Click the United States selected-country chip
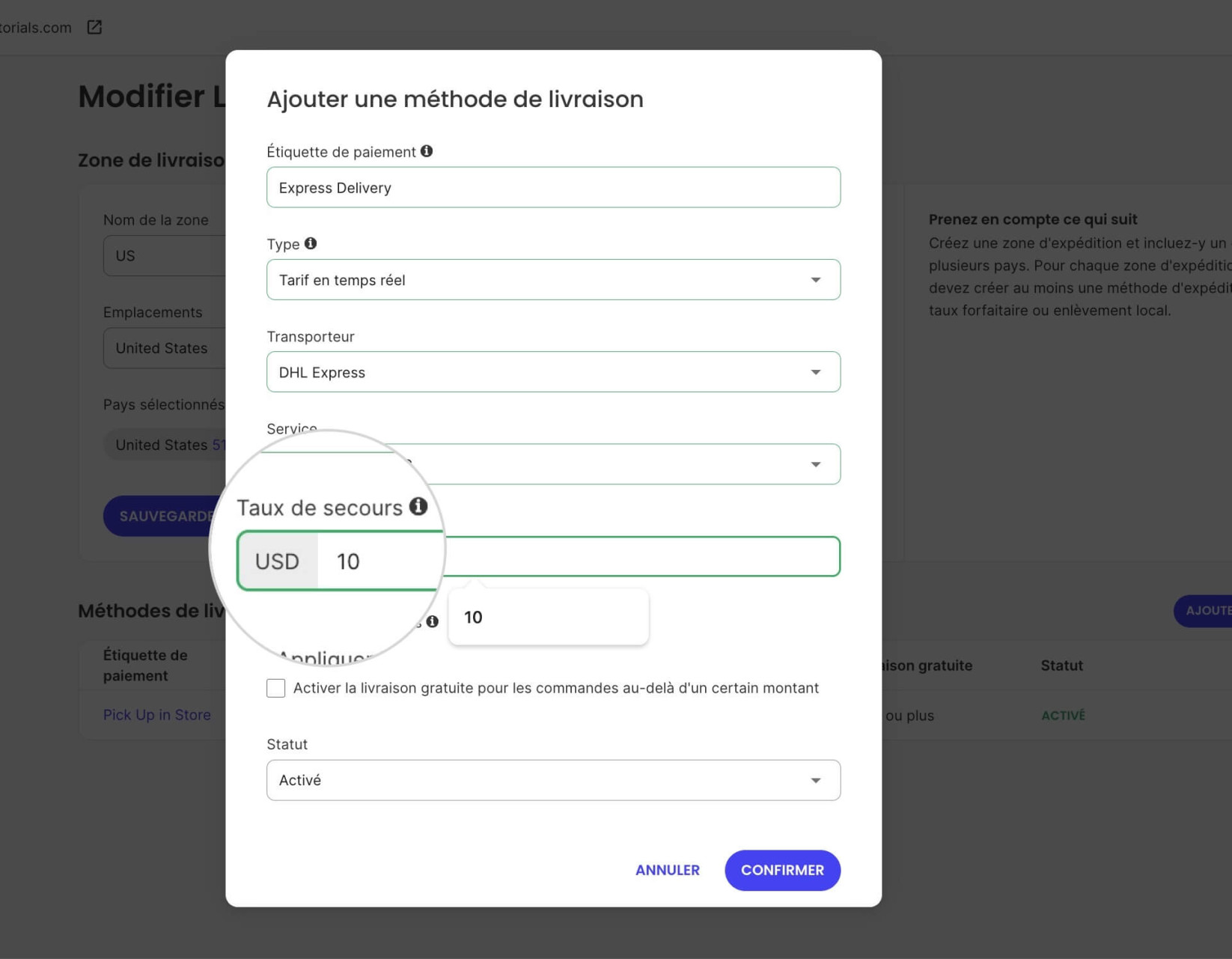 click(x=165, y=445)
